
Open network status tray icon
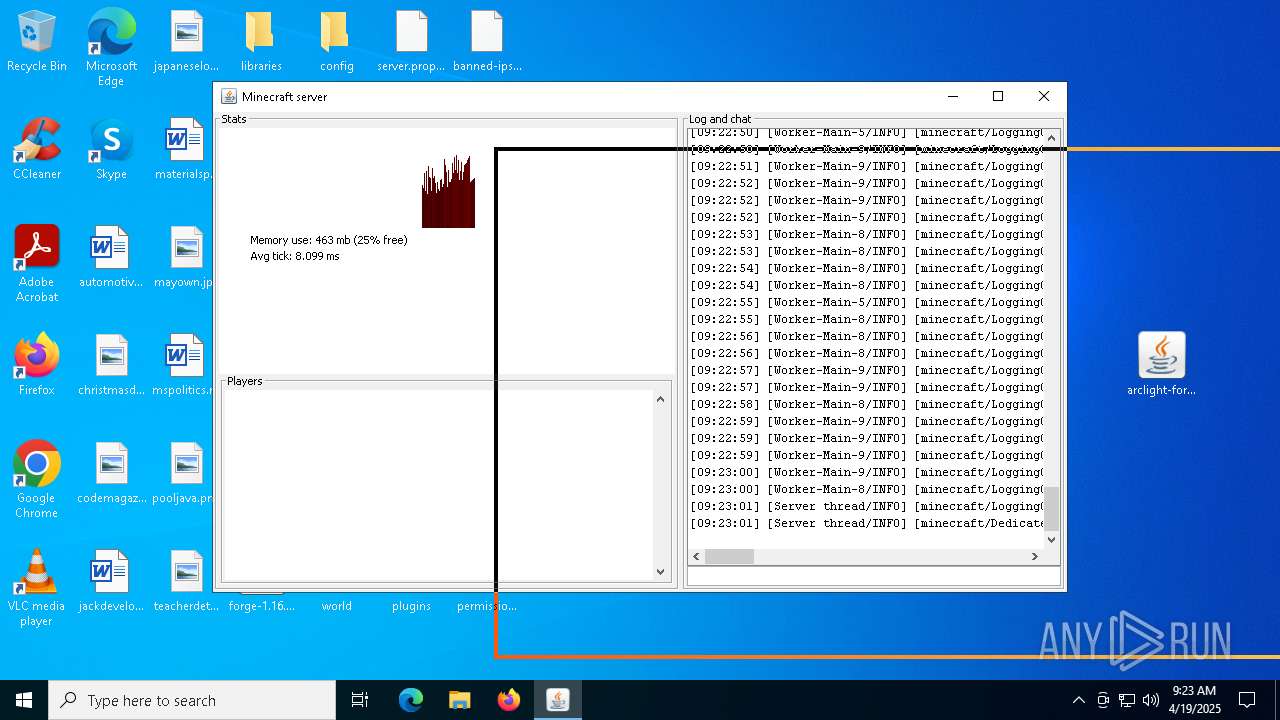[1127, 700]
